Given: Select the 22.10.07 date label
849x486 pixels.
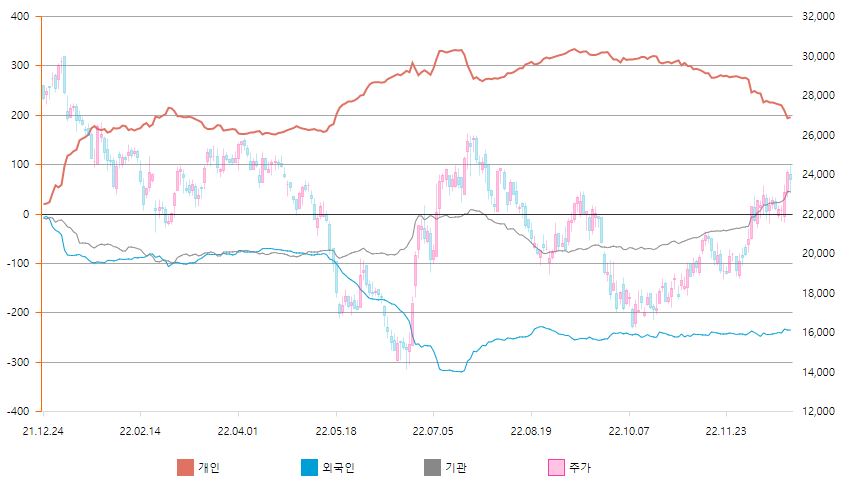Looking at the screenshot, I should coord(628,430).
